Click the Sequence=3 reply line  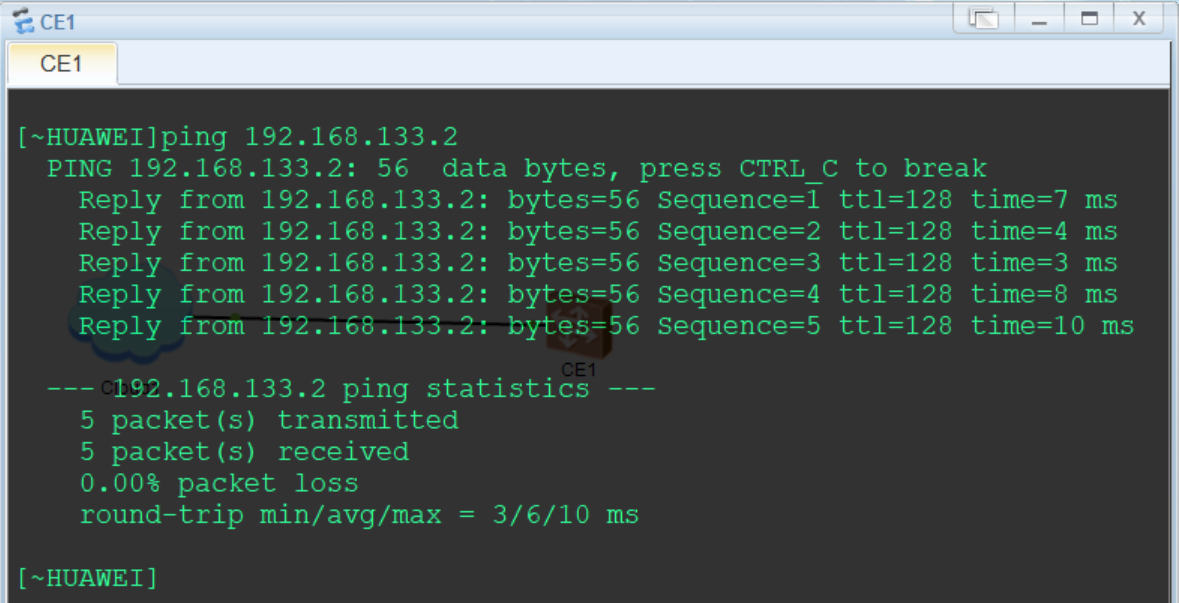(597, 263)
